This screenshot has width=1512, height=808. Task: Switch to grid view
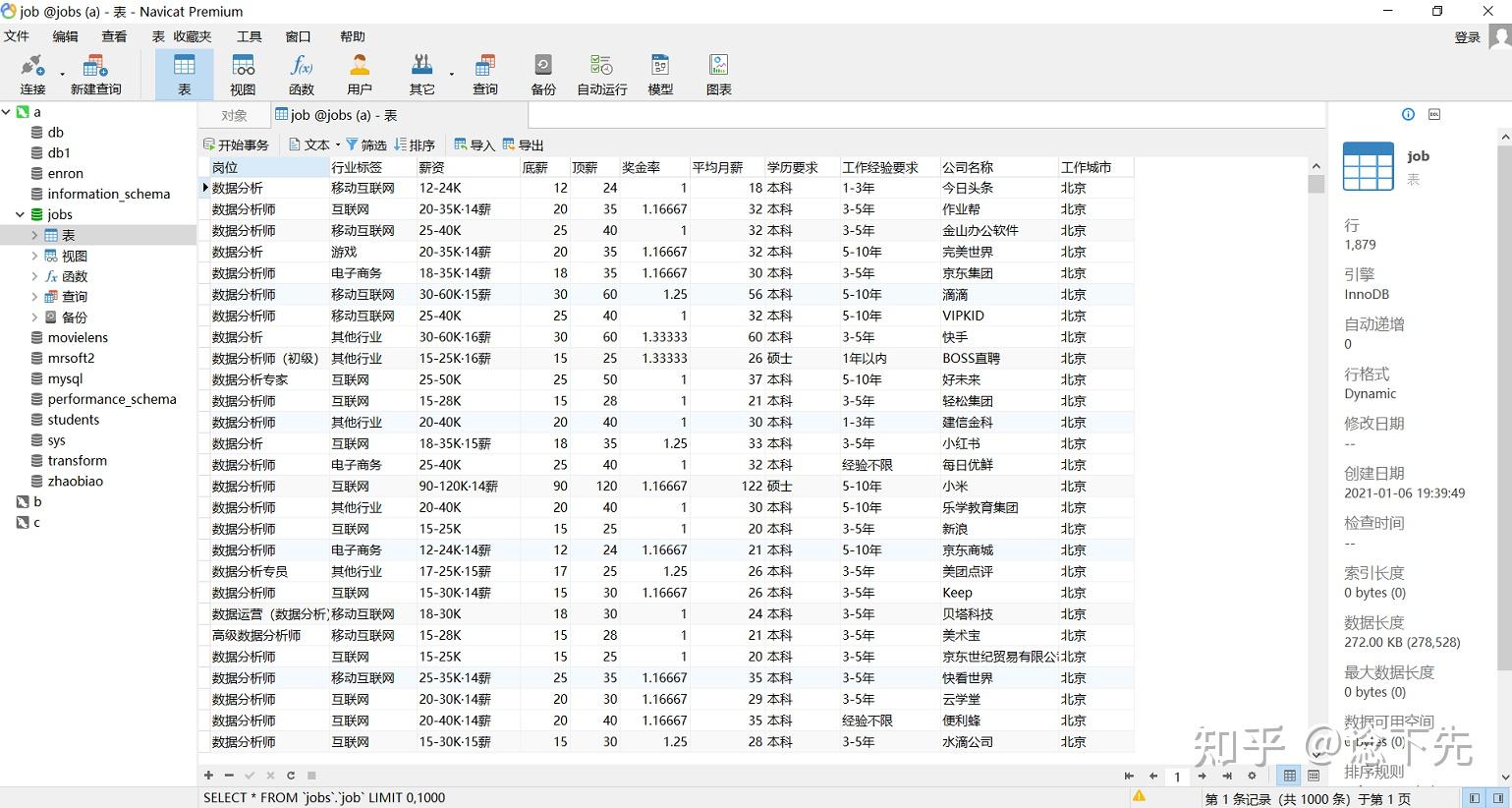[1290, 776]
